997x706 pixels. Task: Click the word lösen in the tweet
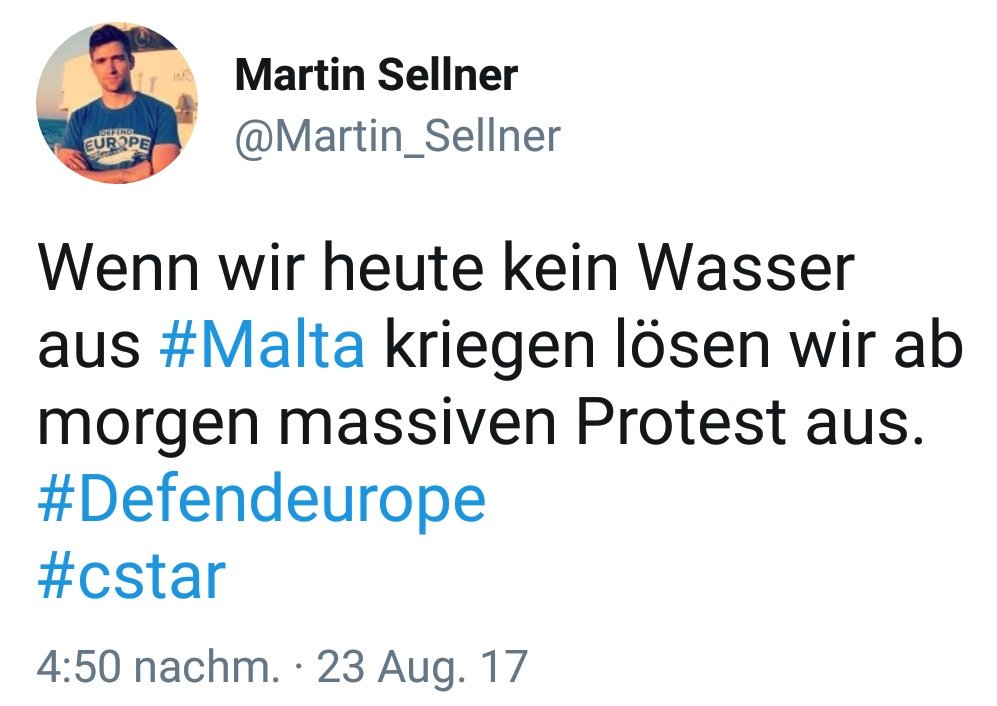(x=692, y=345)
